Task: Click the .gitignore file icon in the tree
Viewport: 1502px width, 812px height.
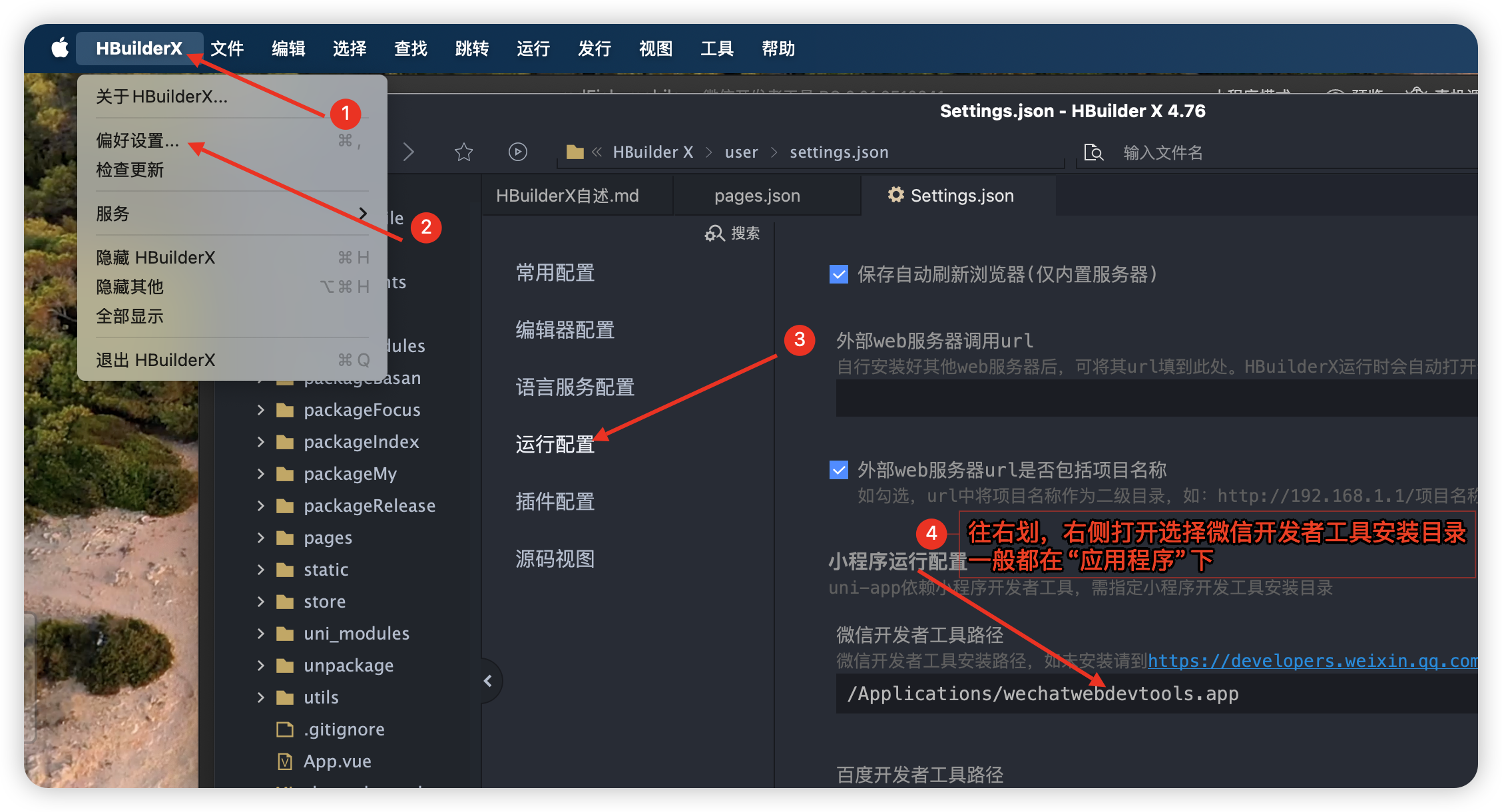Action: (284, 729)
